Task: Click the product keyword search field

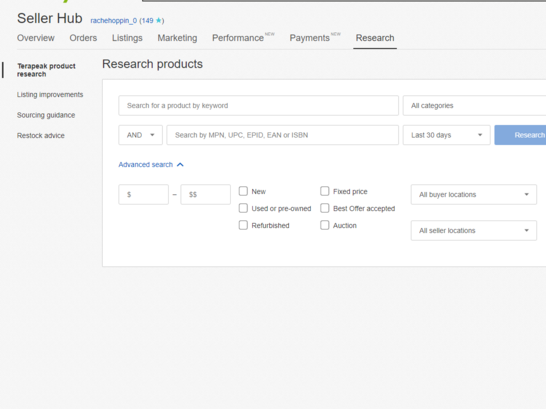Action: [x=258, y=105]
